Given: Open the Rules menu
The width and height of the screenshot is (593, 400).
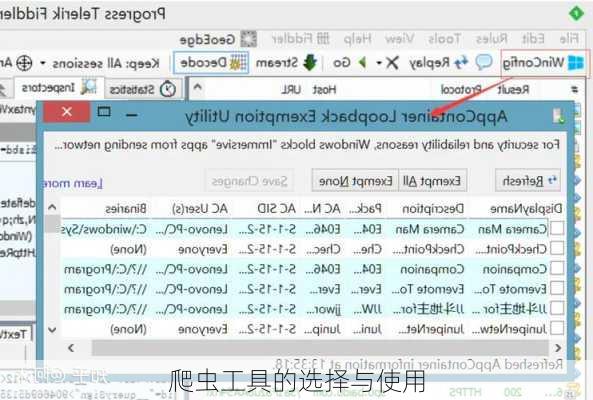Looking at the screenshot, I should point(491,38).
